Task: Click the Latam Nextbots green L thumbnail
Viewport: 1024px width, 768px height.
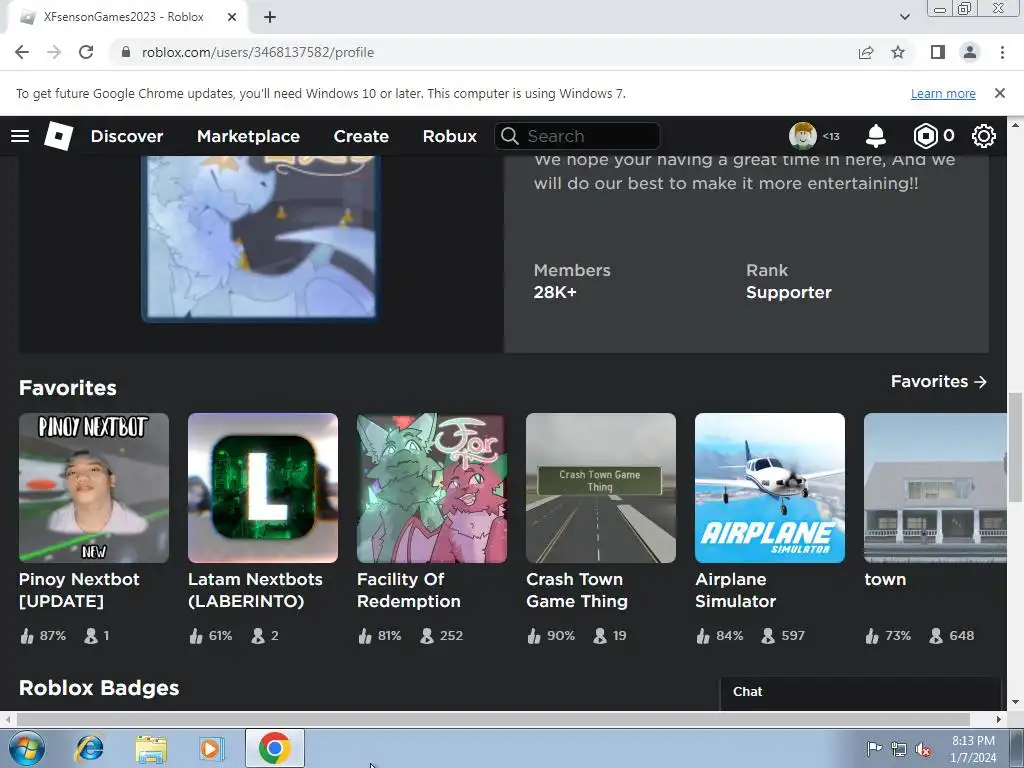Action: [263, 488]
